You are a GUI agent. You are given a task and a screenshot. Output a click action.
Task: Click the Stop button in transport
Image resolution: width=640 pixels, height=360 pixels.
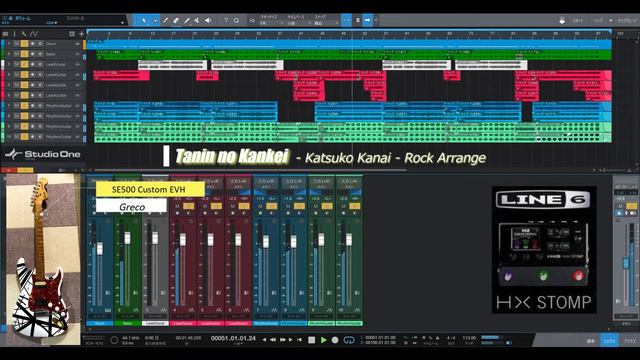pos(311,340)
